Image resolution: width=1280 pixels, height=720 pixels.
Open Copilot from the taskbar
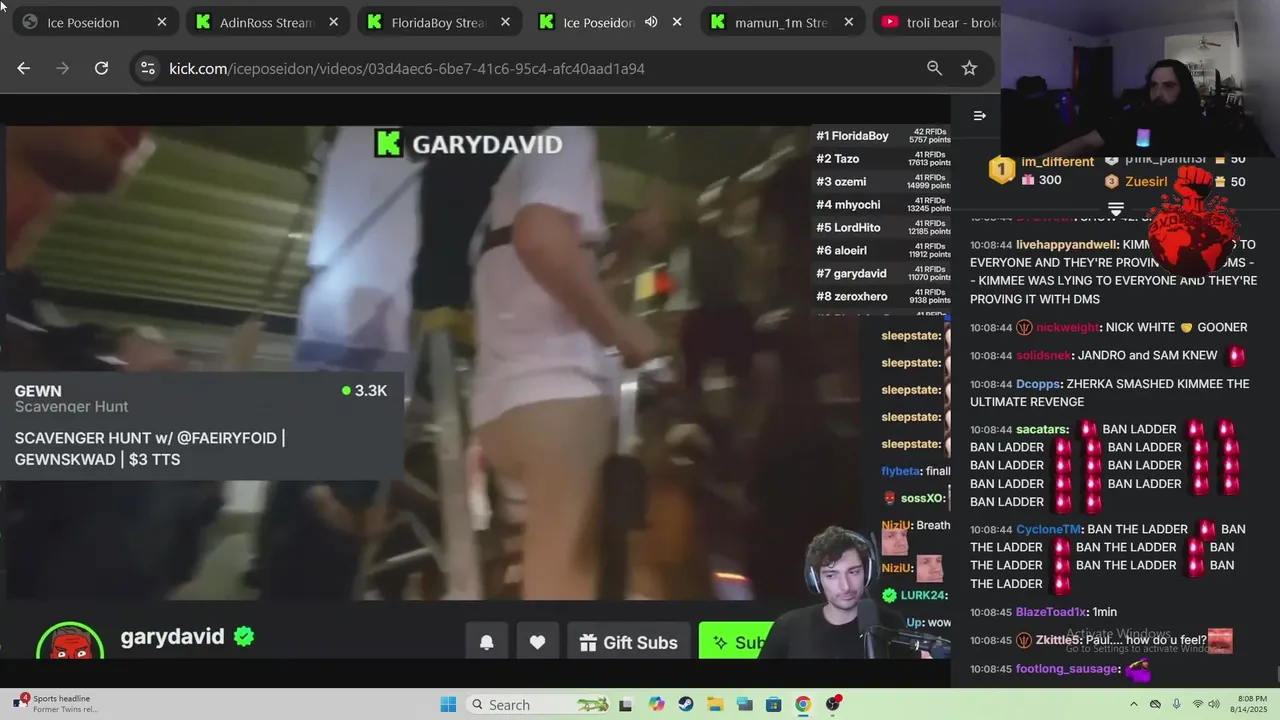point(656,704)
